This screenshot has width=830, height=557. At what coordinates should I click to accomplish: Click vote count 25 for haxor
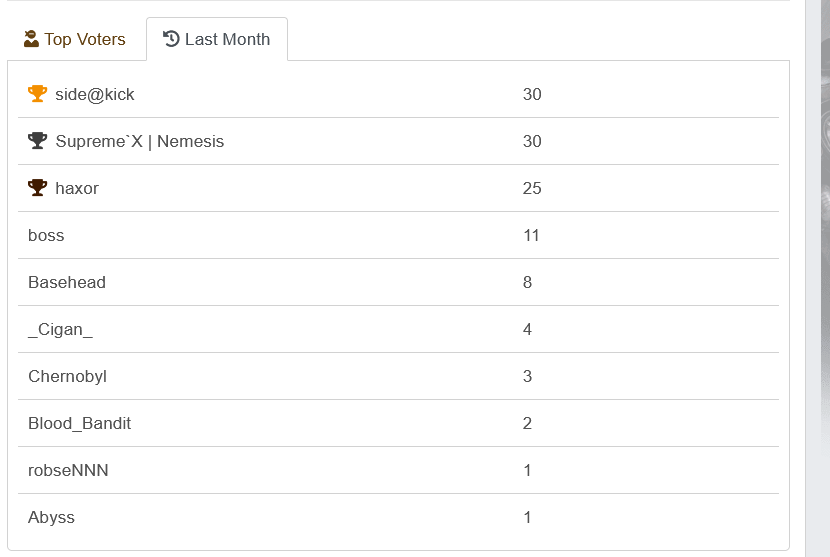(532, 189)
